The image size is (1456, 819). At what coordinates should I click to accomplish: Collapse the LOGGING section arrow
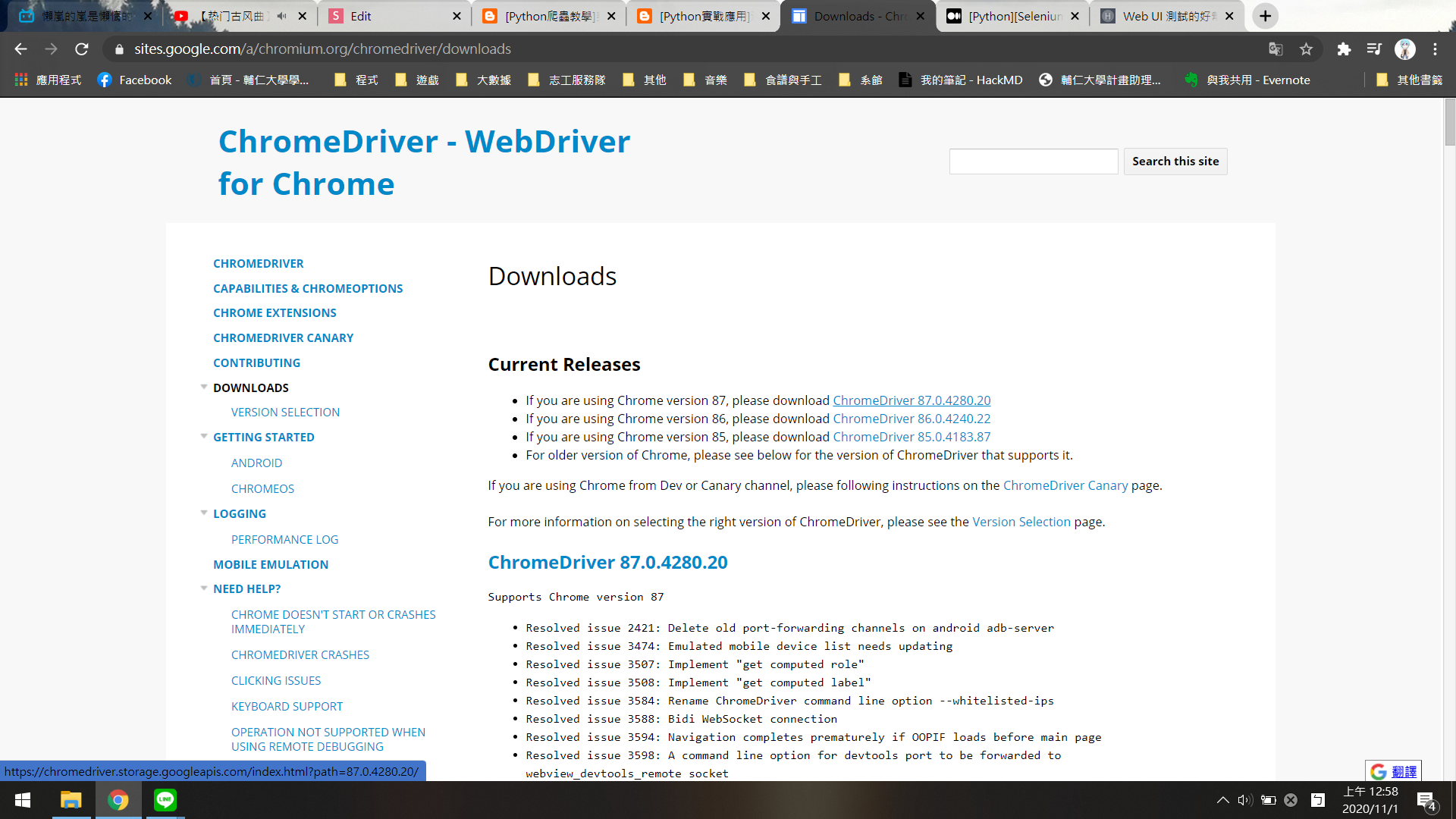click(x=203, y=513)
